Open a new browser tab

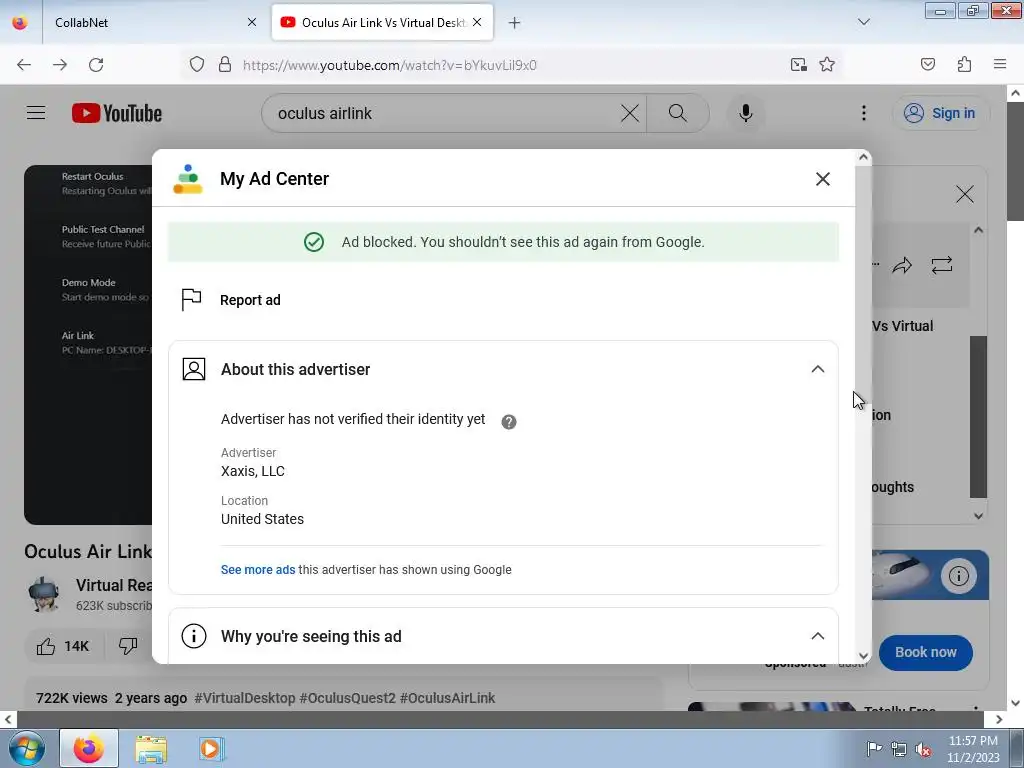515,23
